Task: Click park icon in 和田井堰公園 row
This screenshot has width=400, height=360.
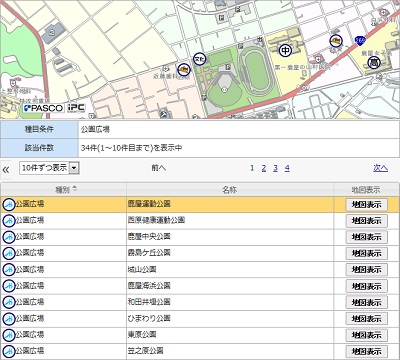Action: [9, 302]
